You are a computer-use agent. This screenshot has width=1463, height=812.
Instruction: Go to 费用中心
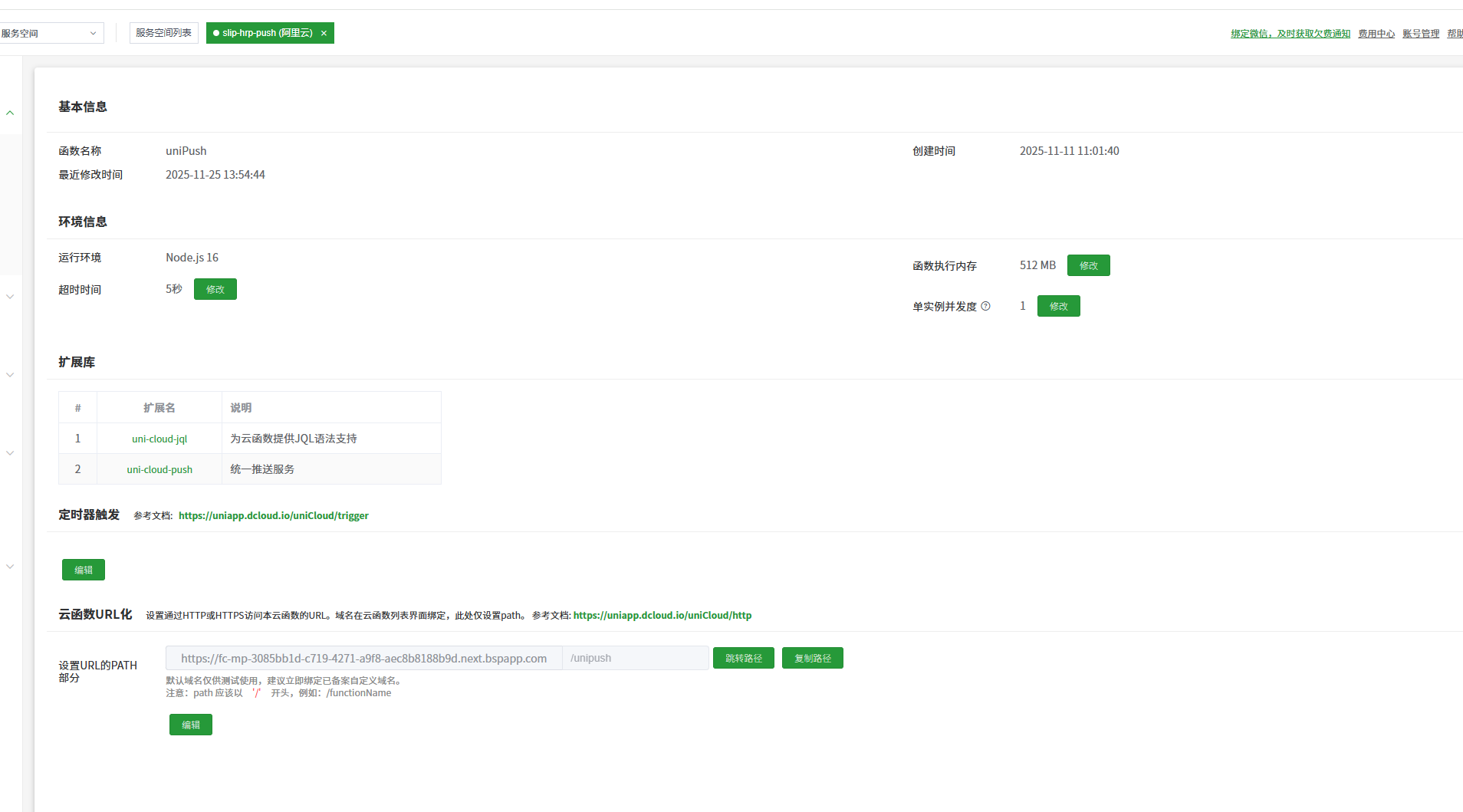tap(1376, 34)
